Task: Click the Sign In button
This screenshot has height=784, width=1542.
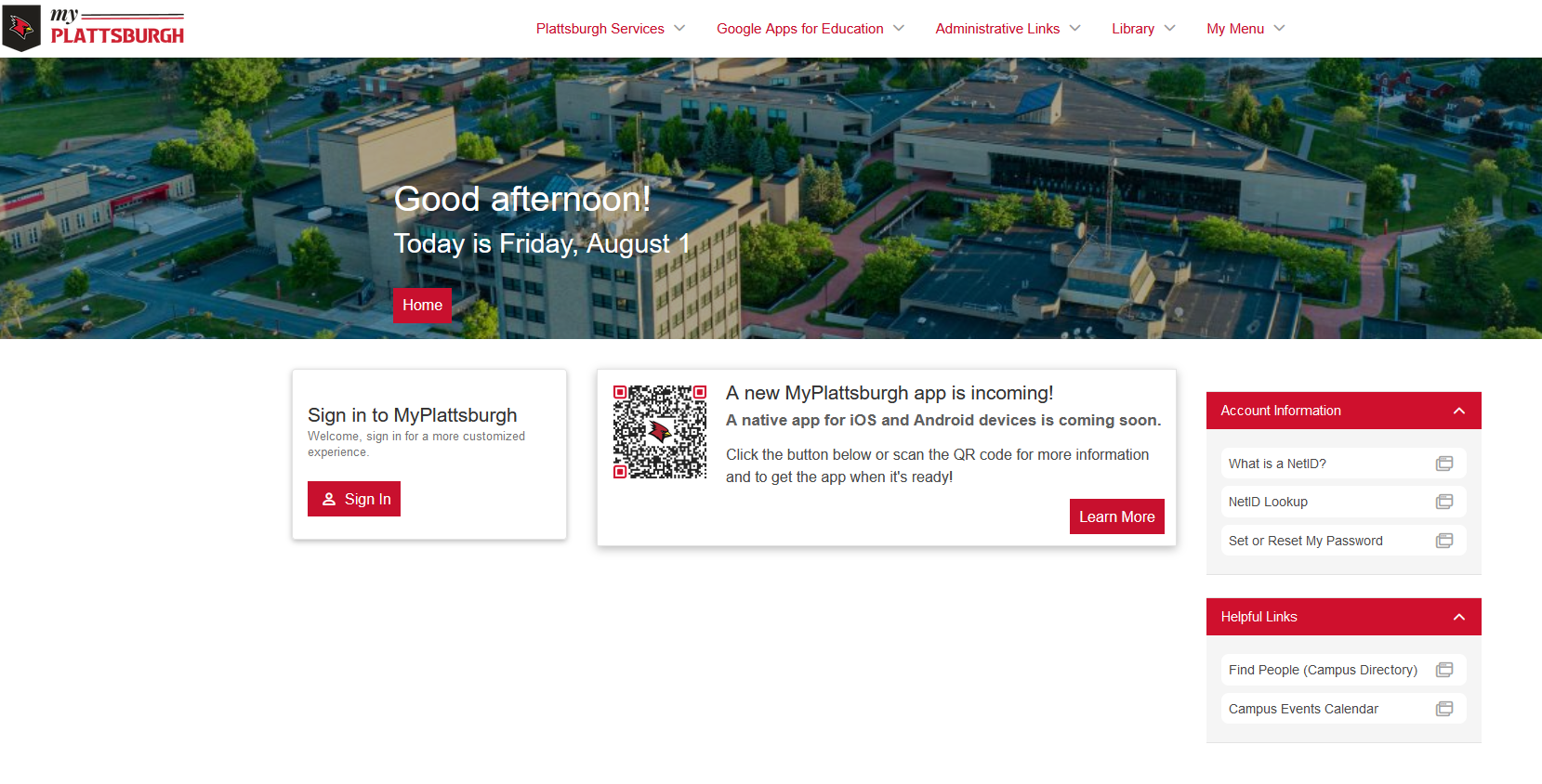Action: tap(354, 499)
